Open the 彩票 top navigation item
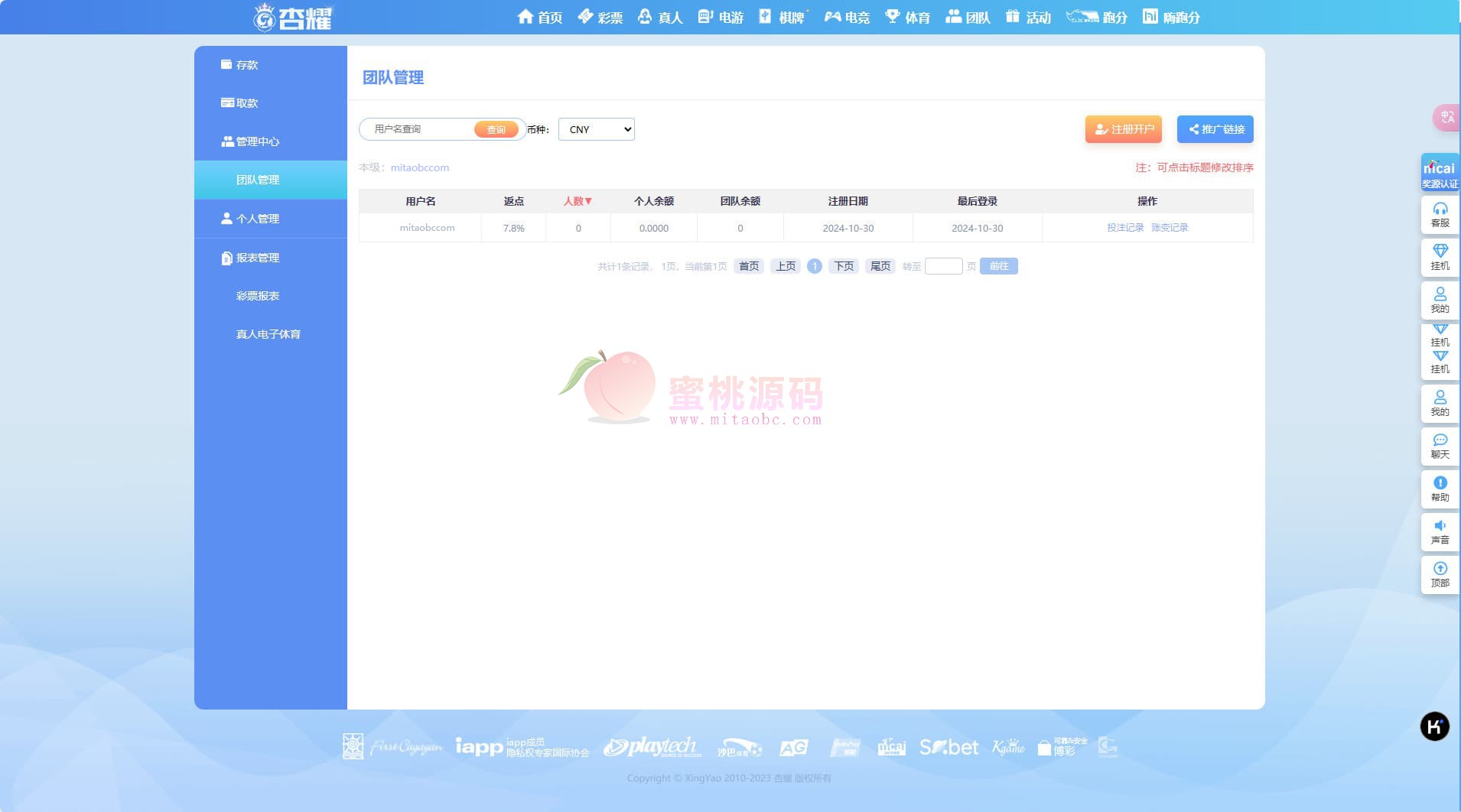1461x812 pixels. pyautogui.click(x=600, y=17)
